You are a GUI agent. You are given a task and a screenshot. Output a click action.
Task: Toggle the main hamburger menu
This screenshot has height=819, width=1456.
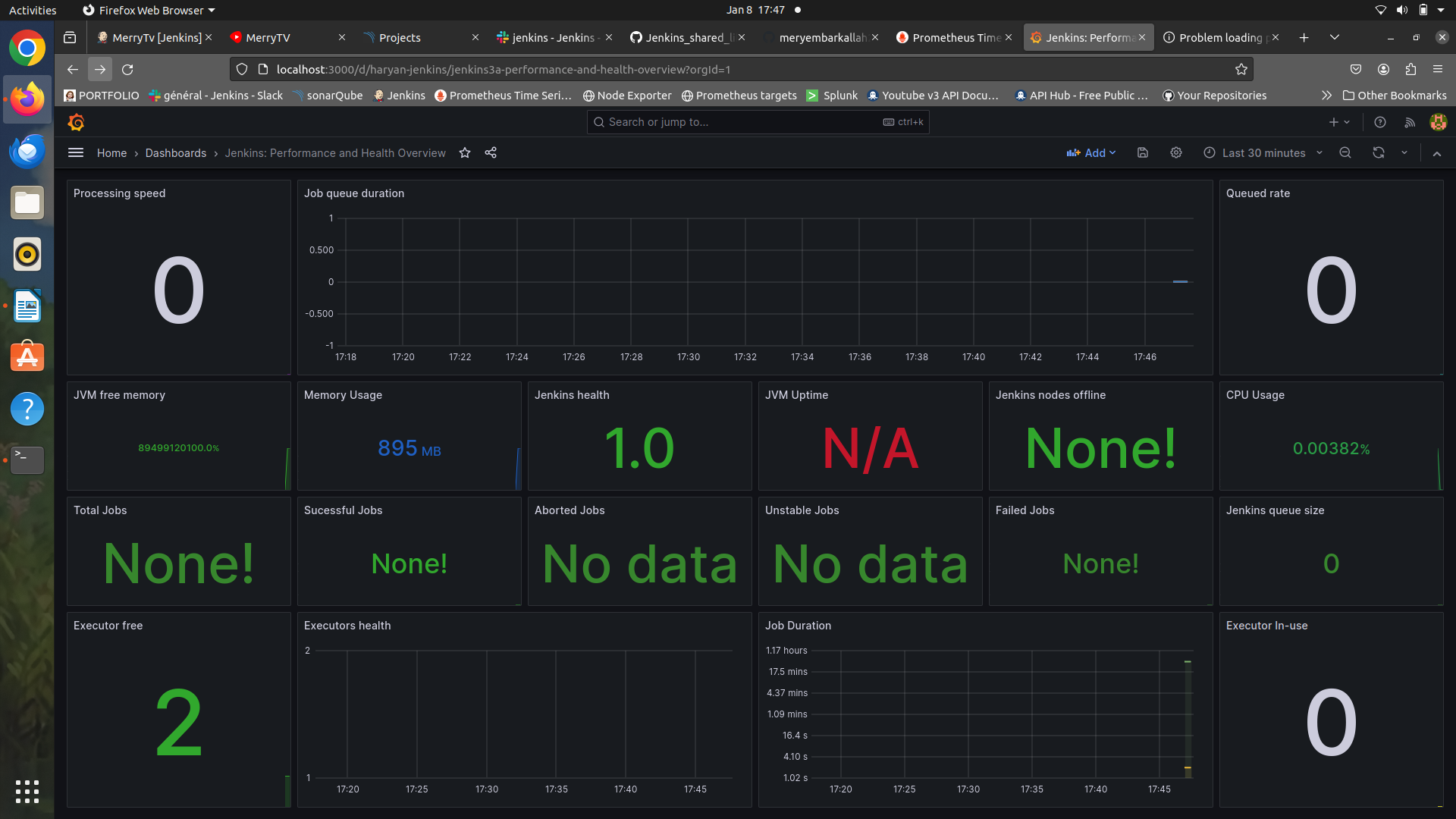click(76, 153)
